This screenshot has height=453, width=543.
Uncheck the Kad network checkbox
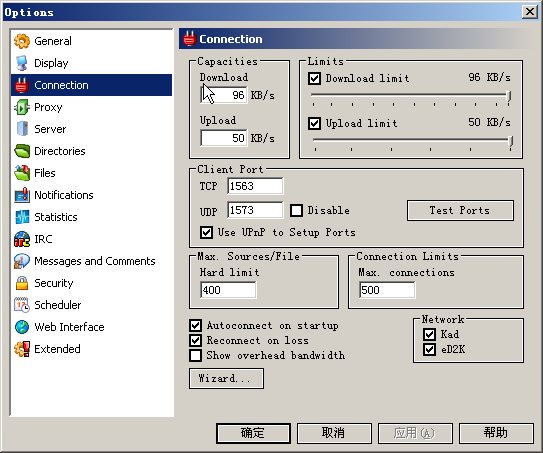(429, 335)
